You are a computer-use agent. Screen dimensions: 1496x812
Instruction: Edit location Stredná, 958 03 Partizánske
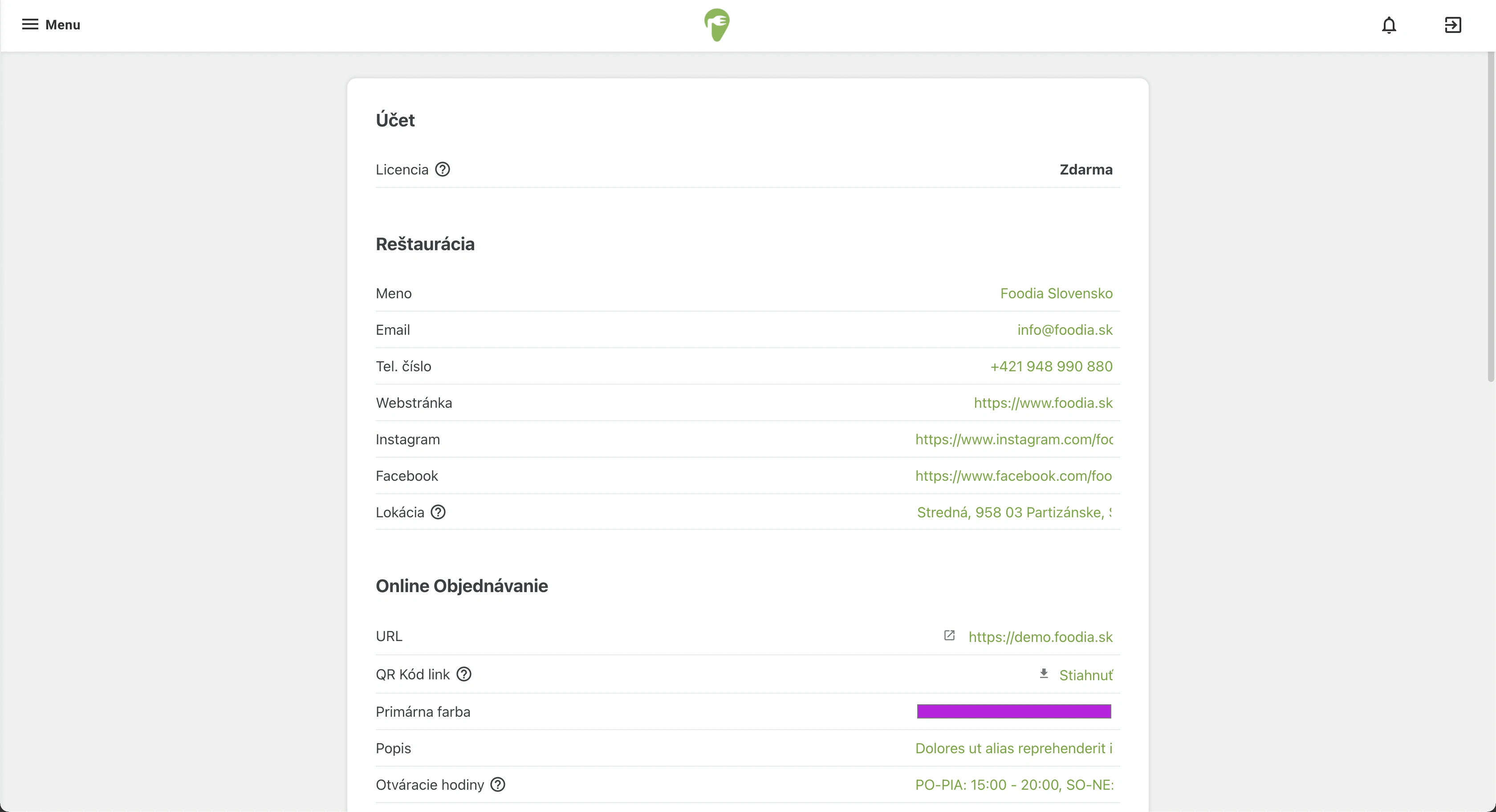click(x=1014, y=512)
